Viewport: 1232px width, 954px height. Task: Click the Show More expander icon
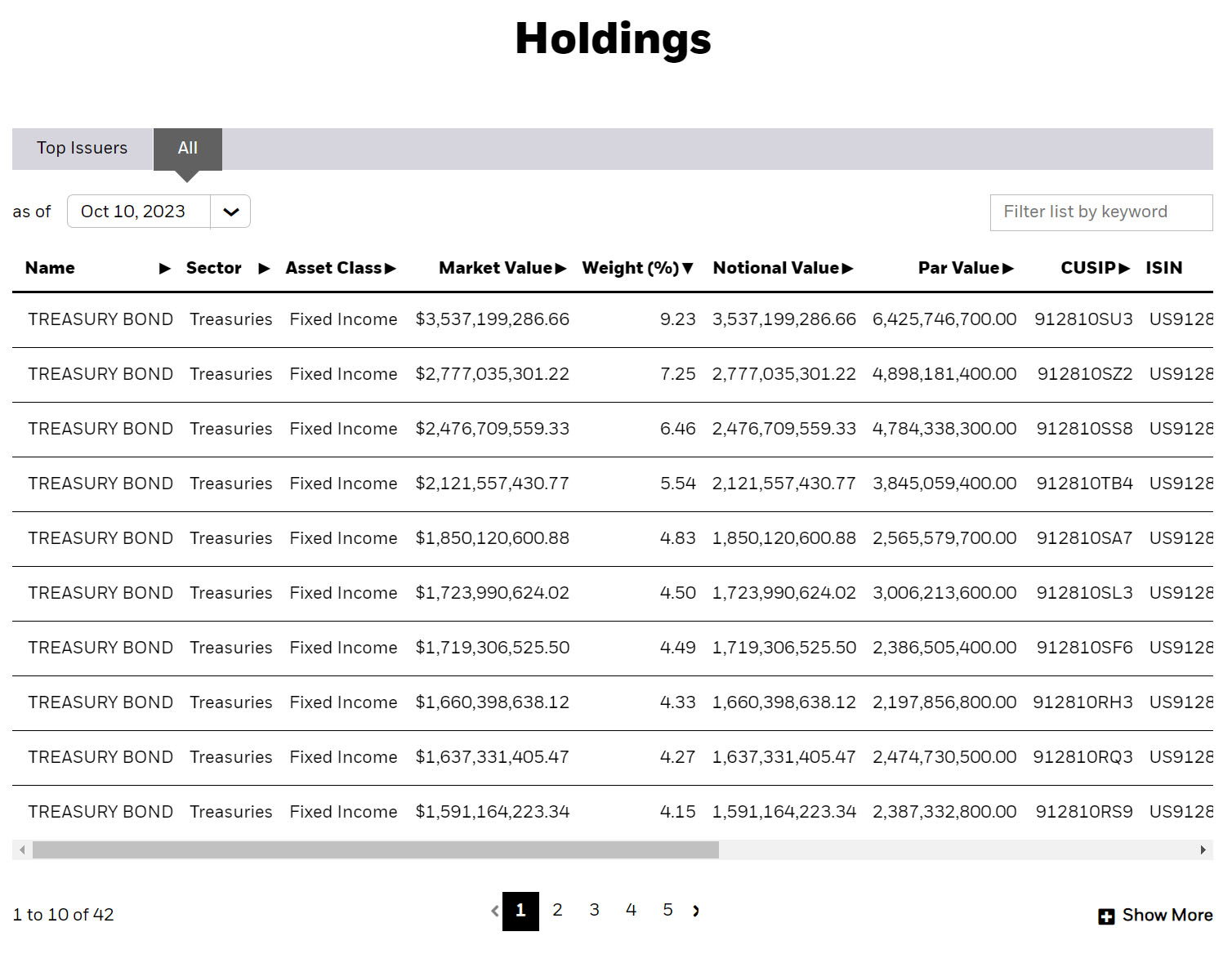pyautogui.click(x=1106, y=915)
